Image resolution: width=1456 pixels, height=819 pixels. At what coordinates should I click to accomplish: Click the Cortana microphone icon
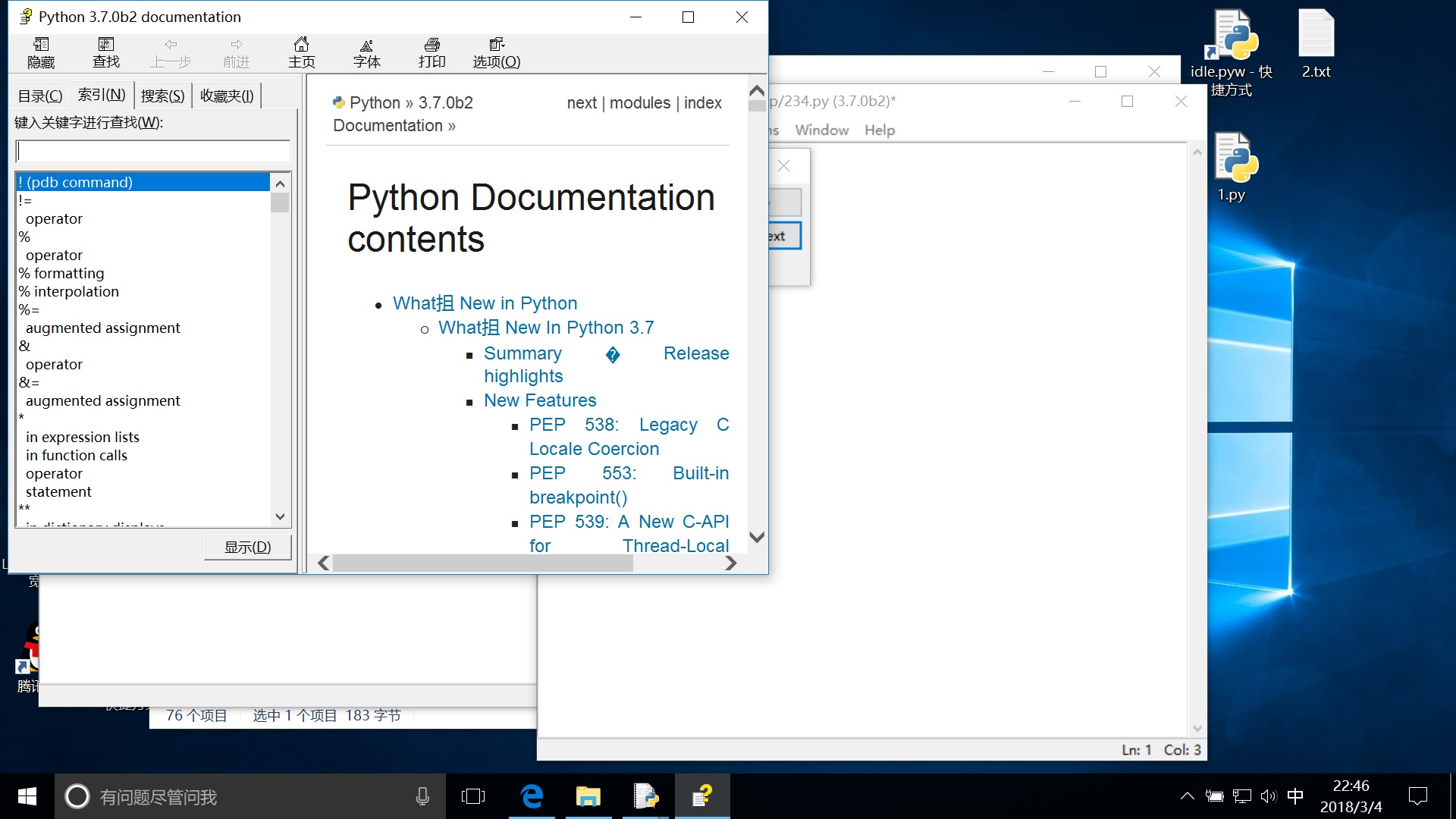pyautogui.click(x=422, y=796)
